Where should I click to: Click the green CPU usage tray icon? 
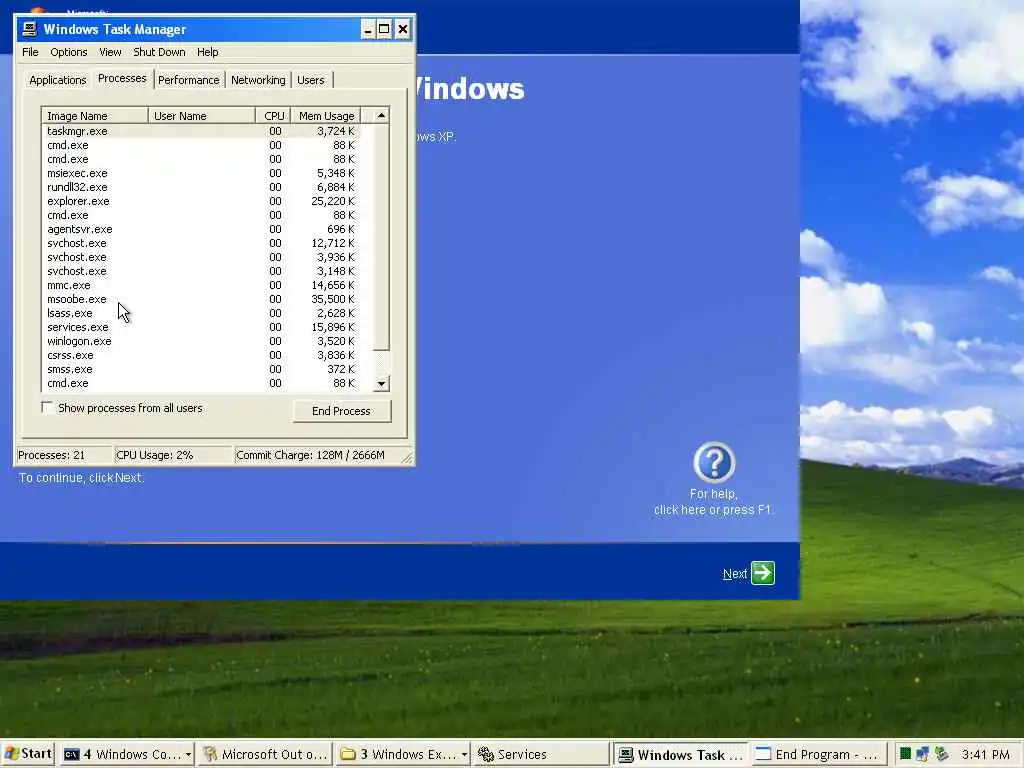905,754
